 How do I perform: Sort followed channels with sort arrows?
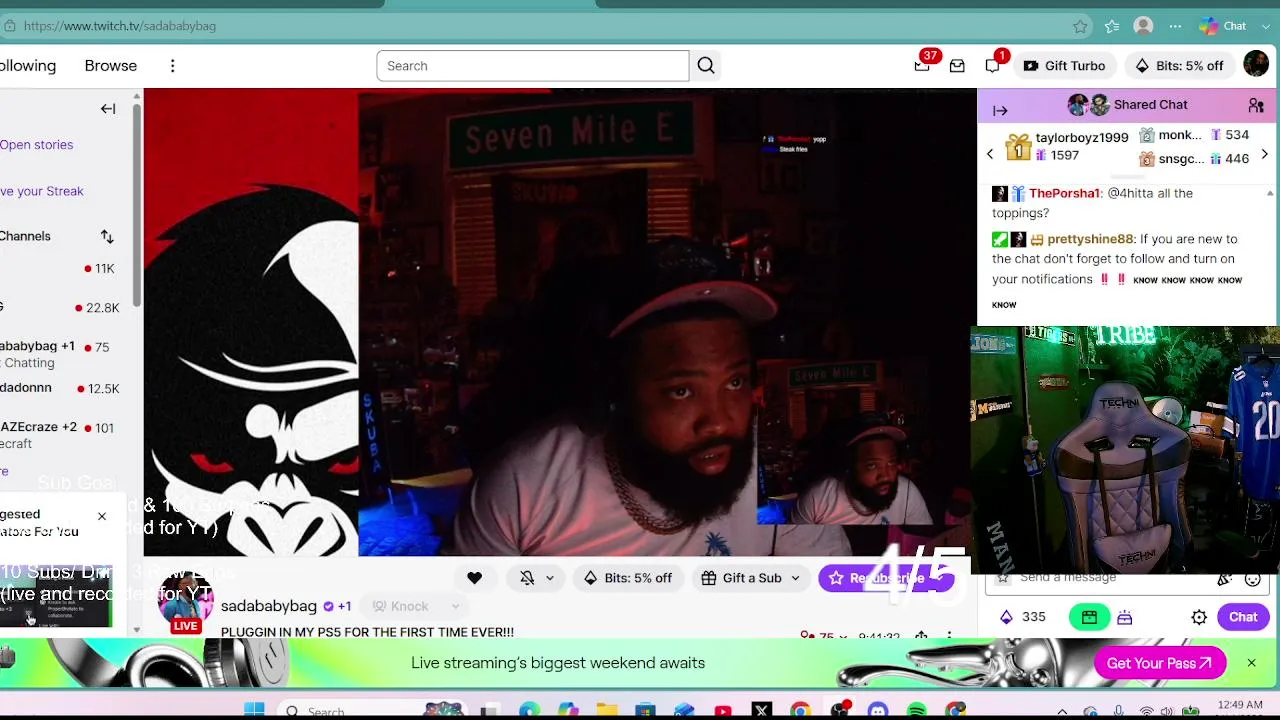pos(107,237)
